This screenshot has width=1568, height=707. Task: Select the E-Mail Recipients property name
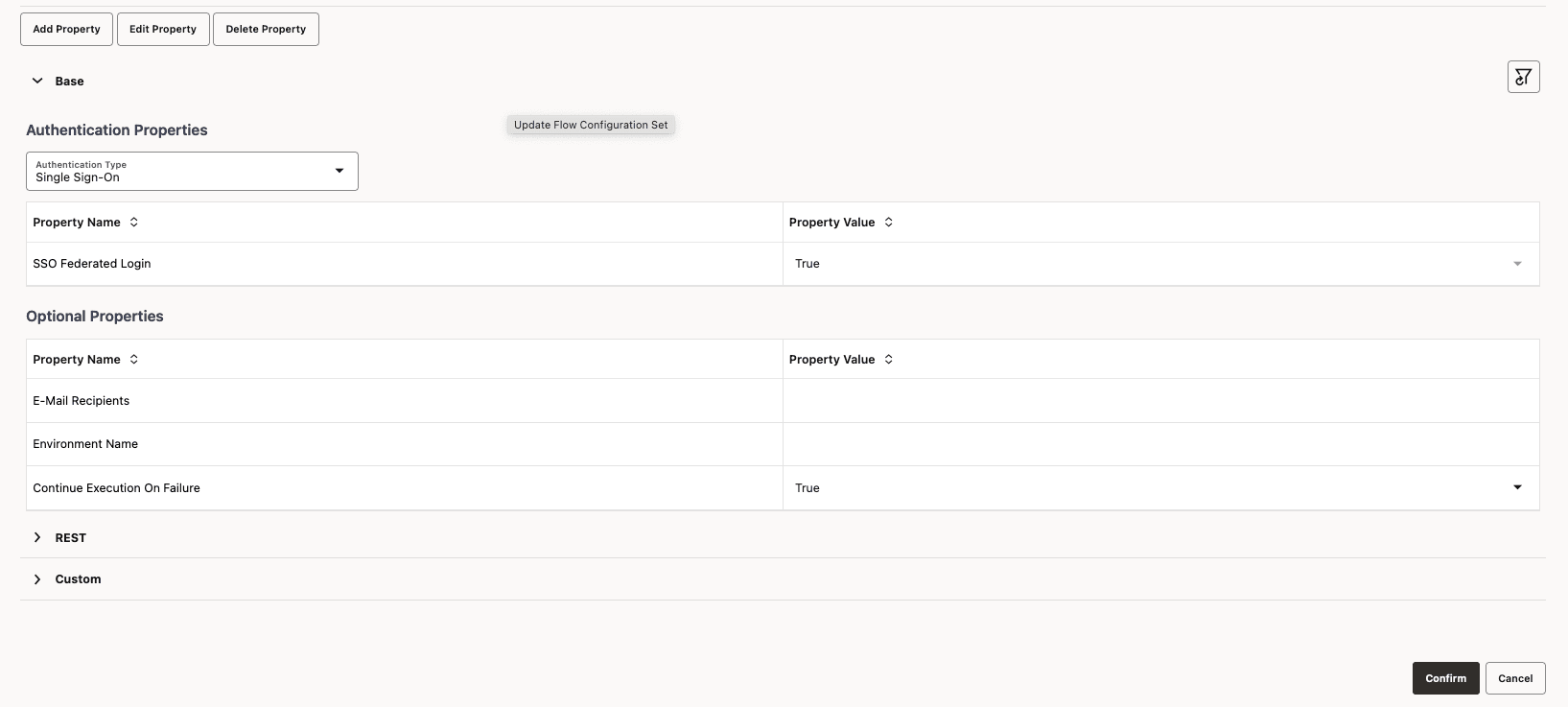pyautogui.click(x=81, y=401)
